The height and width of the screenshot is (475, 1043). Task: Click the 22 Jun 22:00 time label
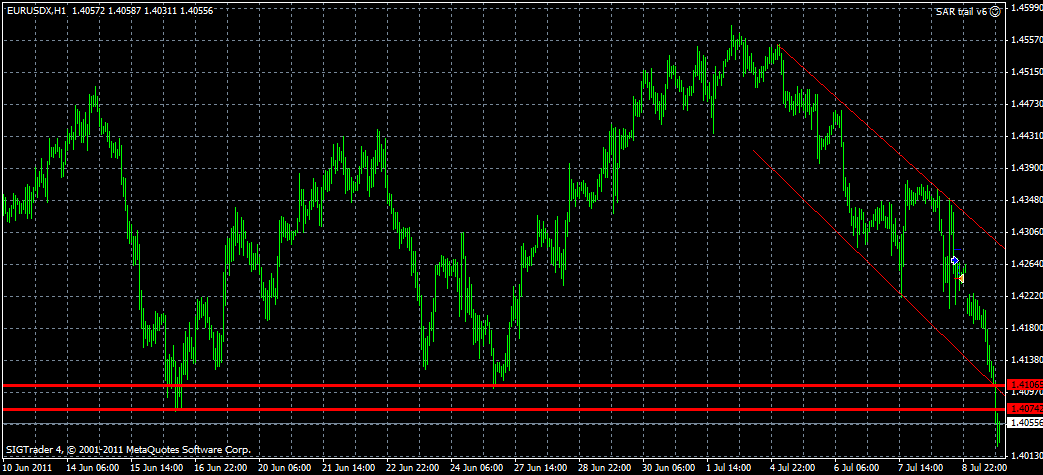tap(412, 468)
